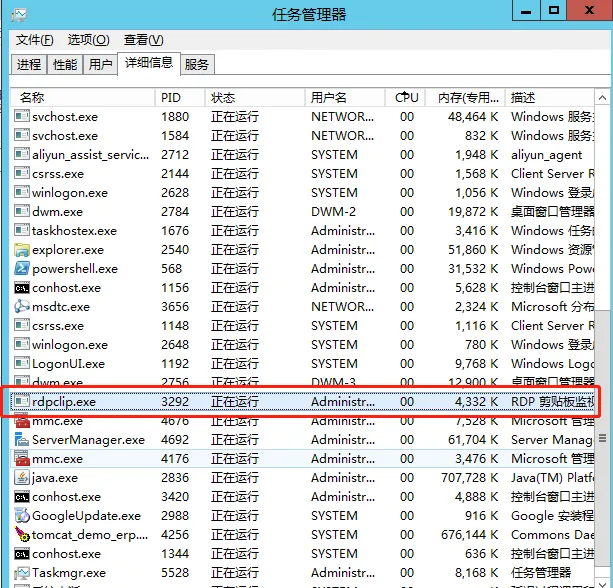Sort by the 名称 column header

click(x=82, y=97)
